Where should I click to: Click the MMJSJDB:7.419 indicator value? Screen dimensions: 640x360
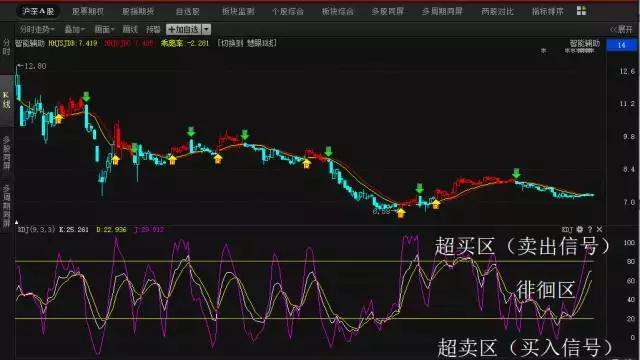[x=73, y=43]
